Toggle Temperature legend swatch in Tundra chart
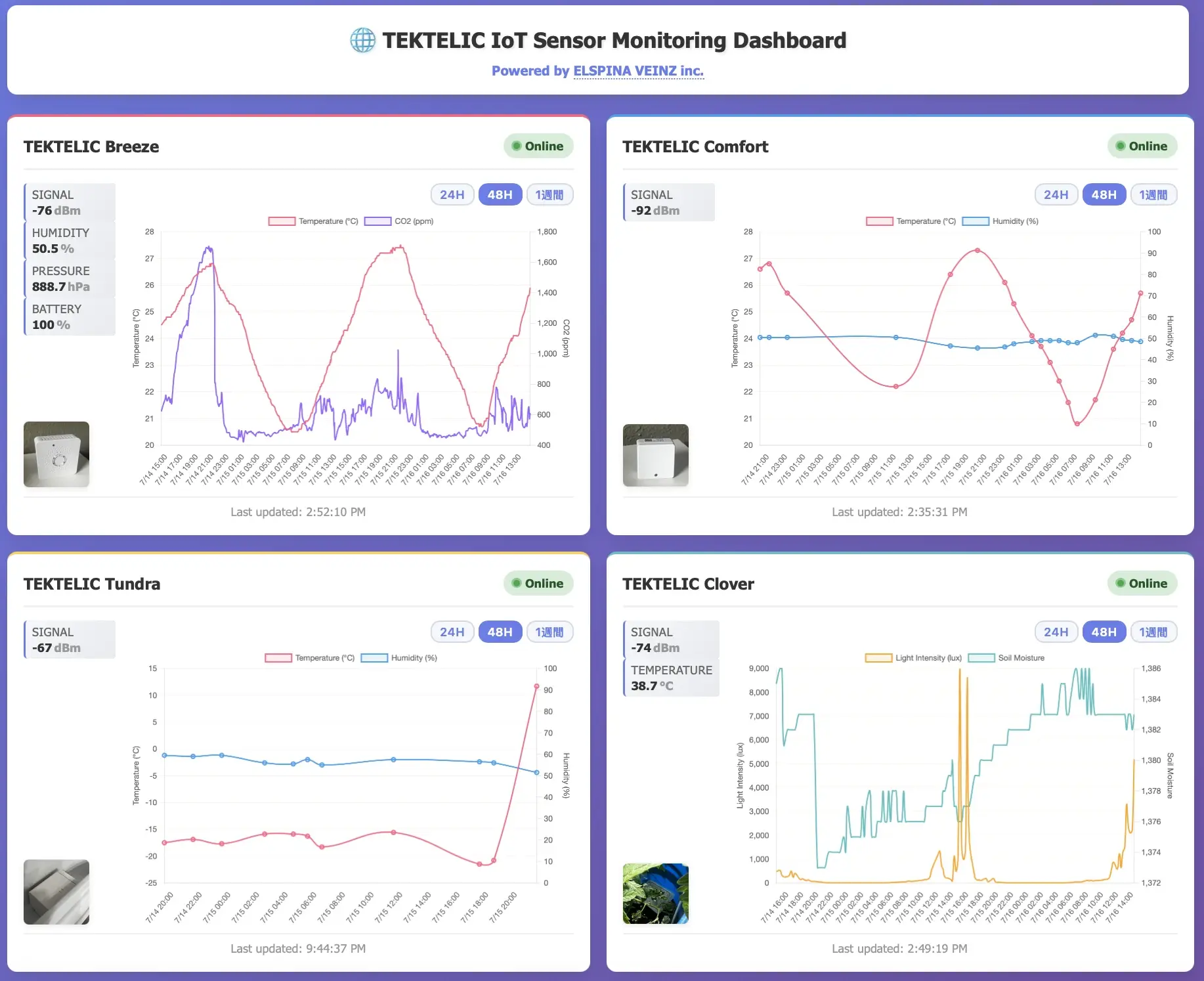Screen dimensions: 1204x981 coord(278,658)
